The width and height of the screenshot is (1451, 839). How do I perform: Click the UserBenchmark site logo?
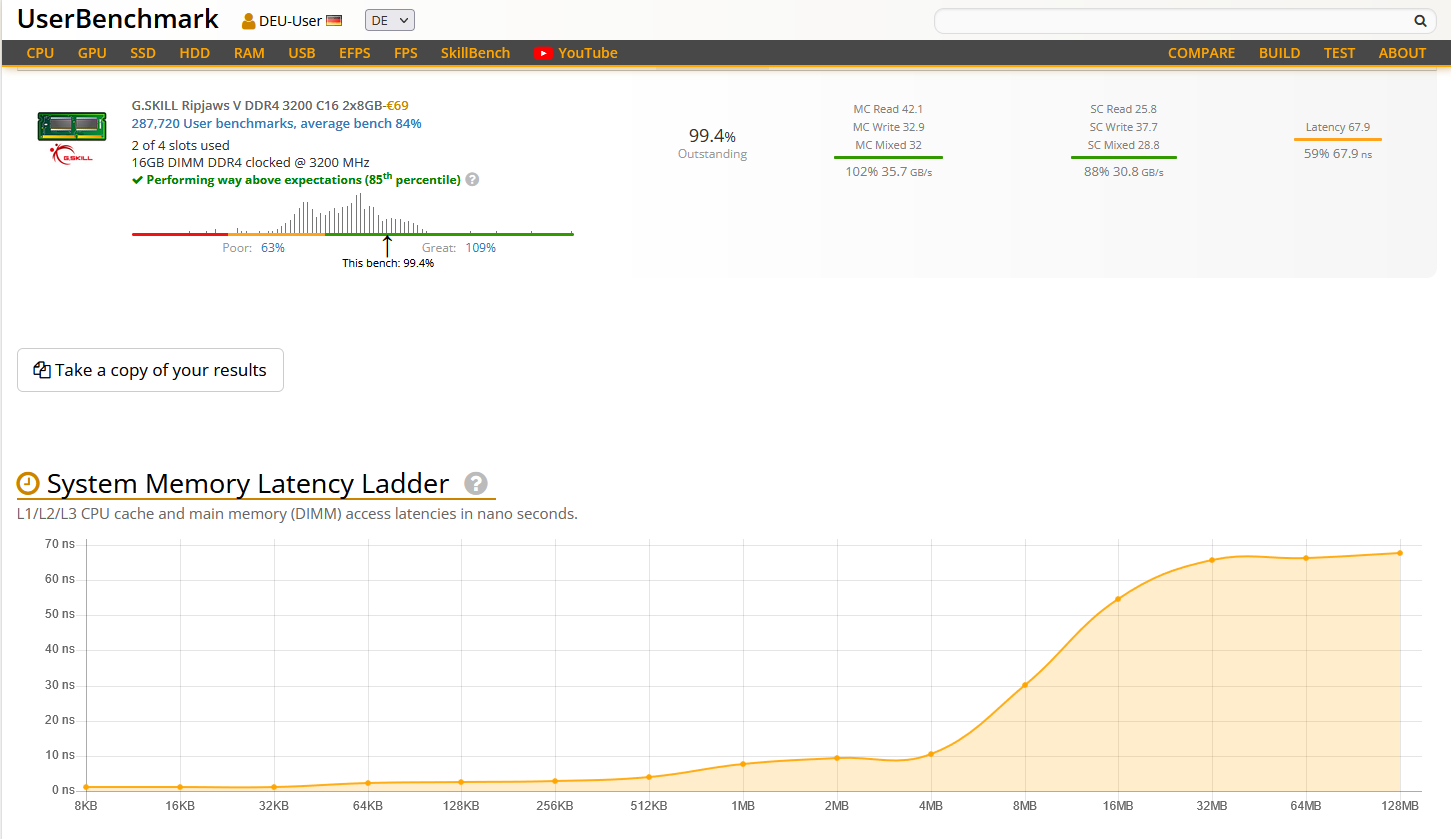coord(118,18)
